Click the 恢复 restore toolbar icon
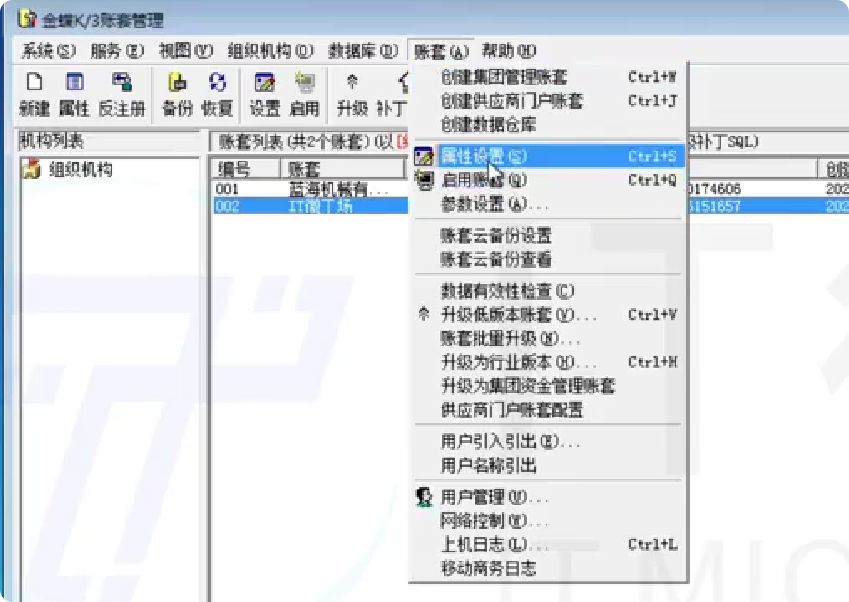849x602 pixels. click(x=217, y=94)
